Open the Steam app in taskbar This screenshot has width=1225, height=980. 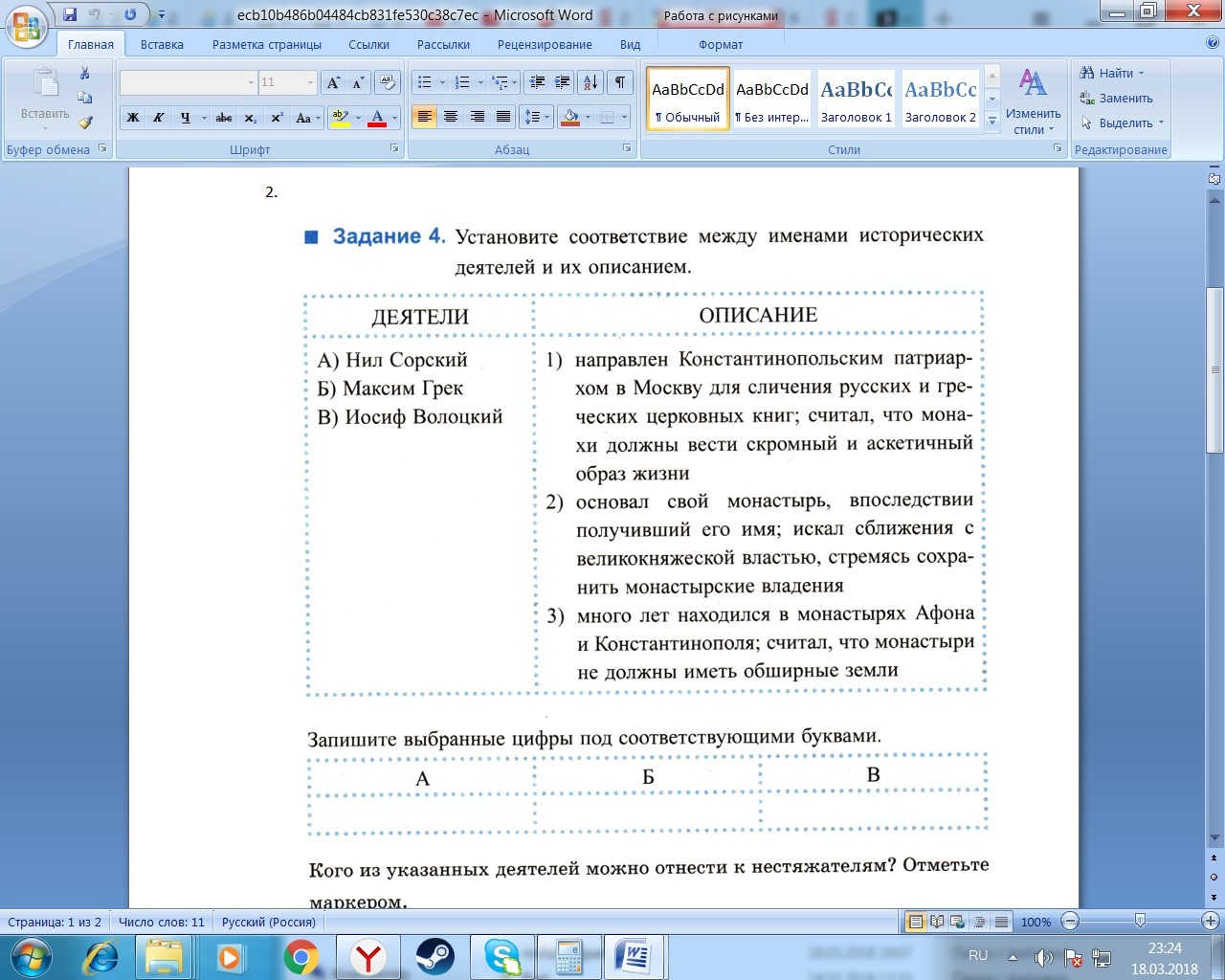coord(434,956)
